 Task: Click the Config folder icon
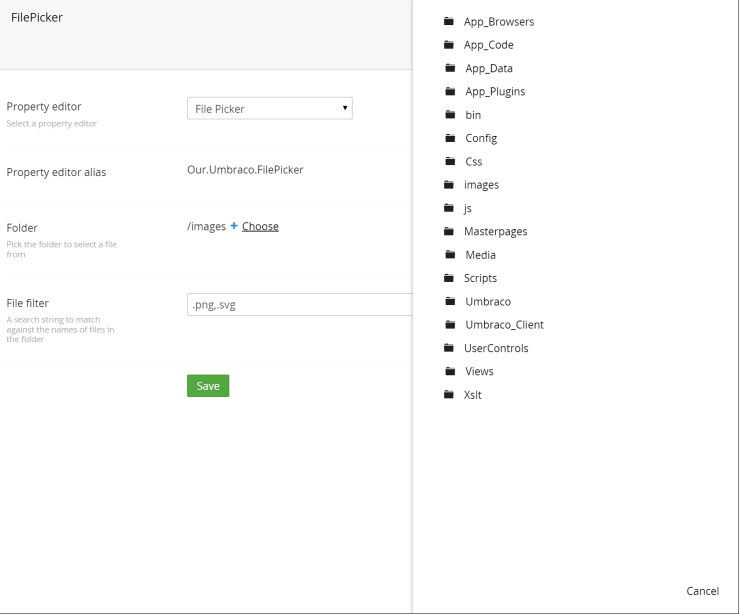[450, 138]
